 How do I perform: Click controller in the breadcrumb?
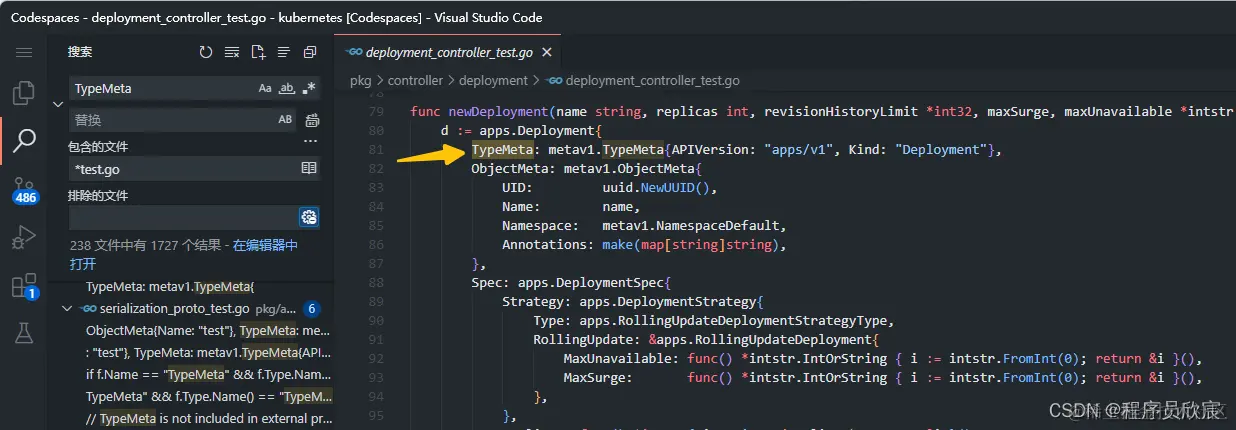pyautogui.click(x=415, y=80)
